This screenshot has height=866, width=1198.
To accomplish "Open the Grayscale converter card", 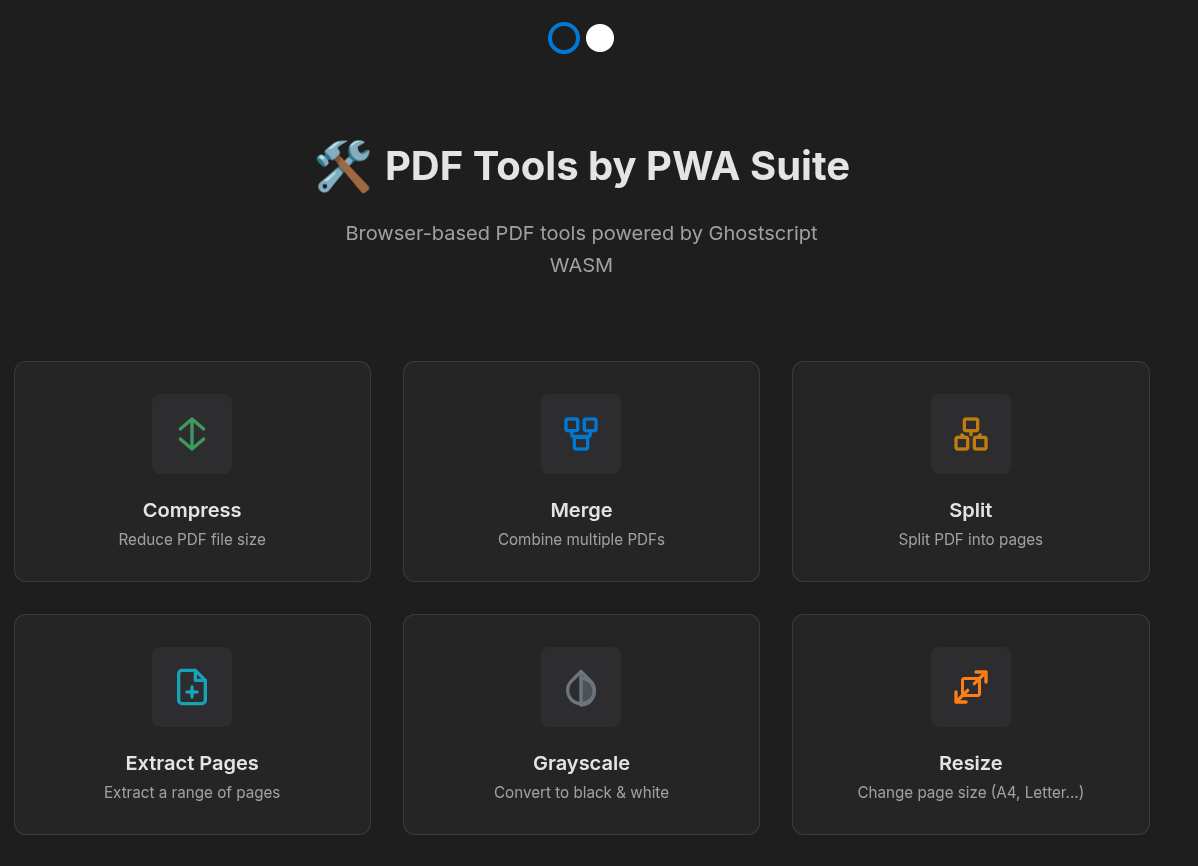I will point(581,723).
